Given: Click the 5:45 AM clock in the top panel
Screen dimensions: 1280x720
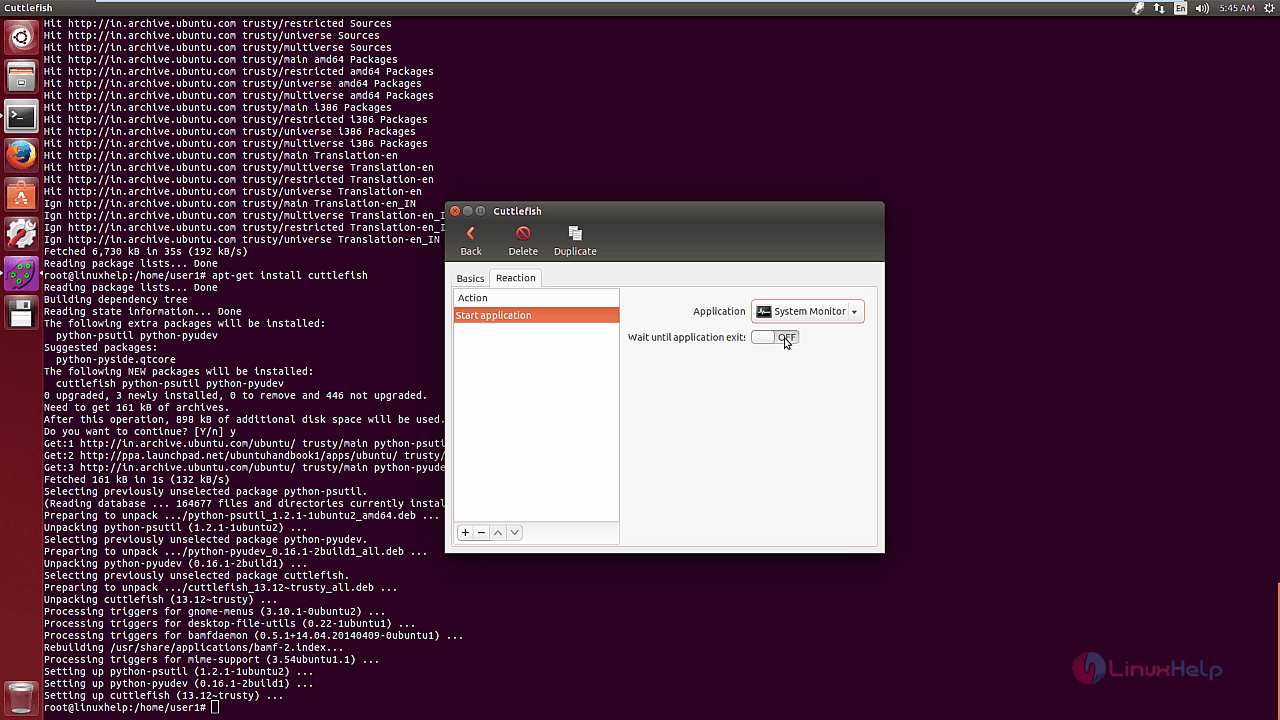Looking at the screenshot, I should coord(1237,8).
